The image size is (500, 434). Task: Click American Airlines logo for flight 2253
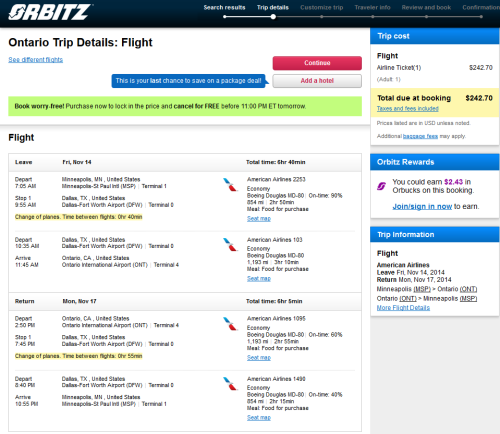point(230,185)
